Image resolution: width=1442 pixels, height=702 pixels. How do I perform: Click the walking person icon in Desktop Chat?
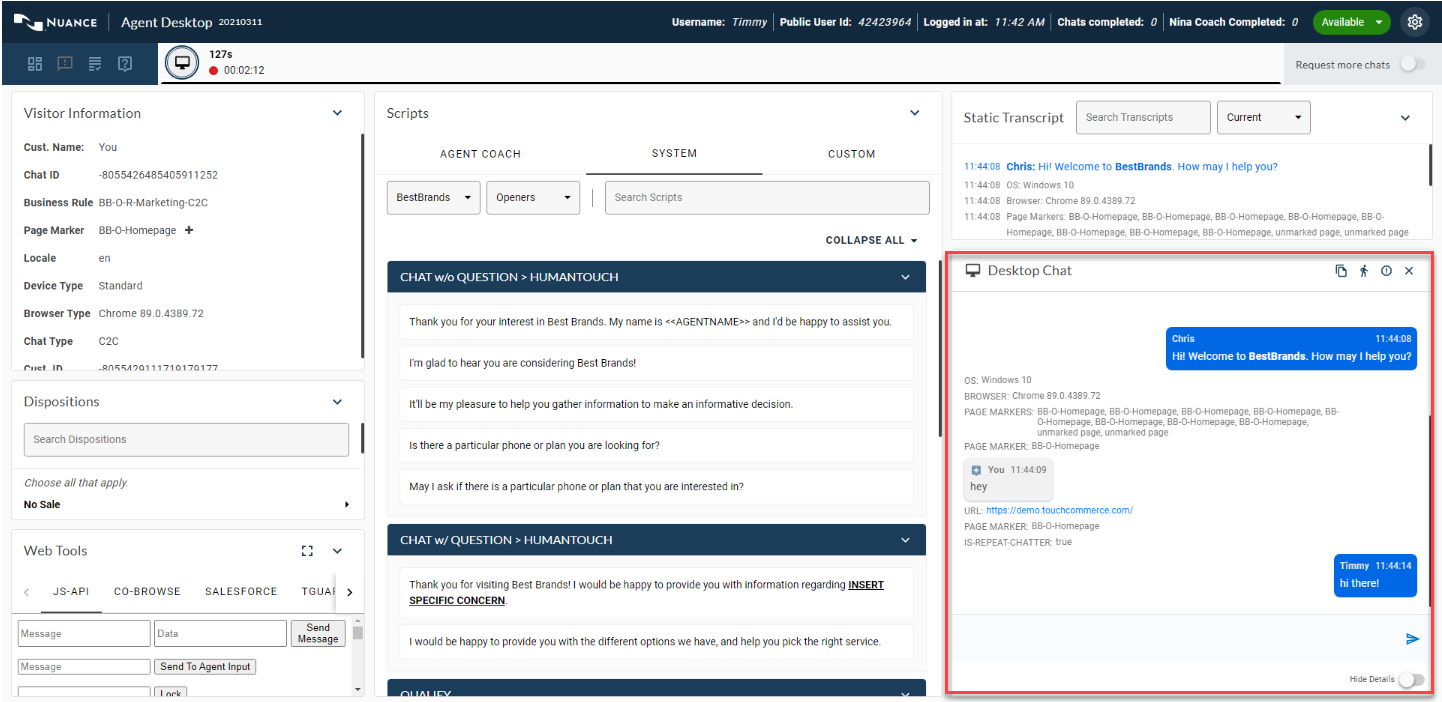tap(1363, 271)
